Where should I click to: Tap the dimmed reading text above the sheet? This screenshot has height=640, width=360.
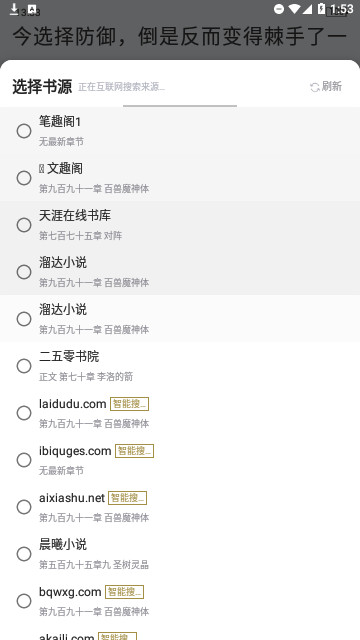point(180,36)
